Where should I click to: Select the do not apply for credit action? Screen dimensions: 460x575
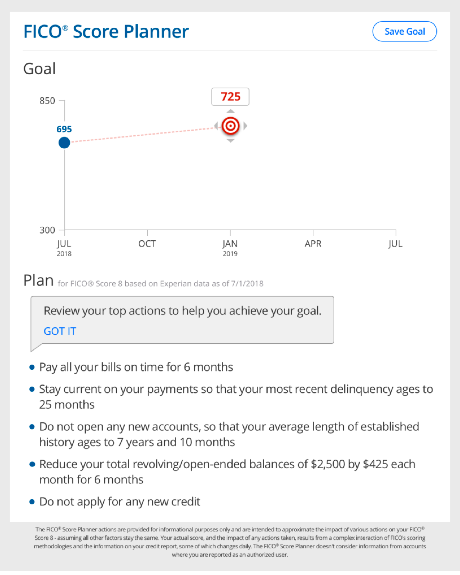(120, 502)
